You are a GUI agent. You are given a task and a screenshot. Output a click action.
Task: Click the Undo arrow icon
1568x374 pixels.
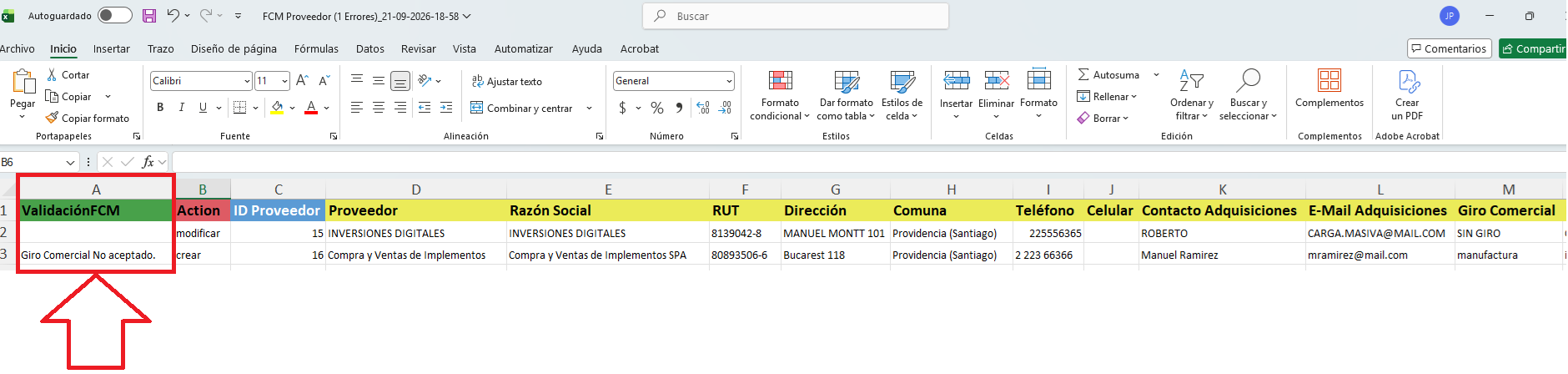173,16
